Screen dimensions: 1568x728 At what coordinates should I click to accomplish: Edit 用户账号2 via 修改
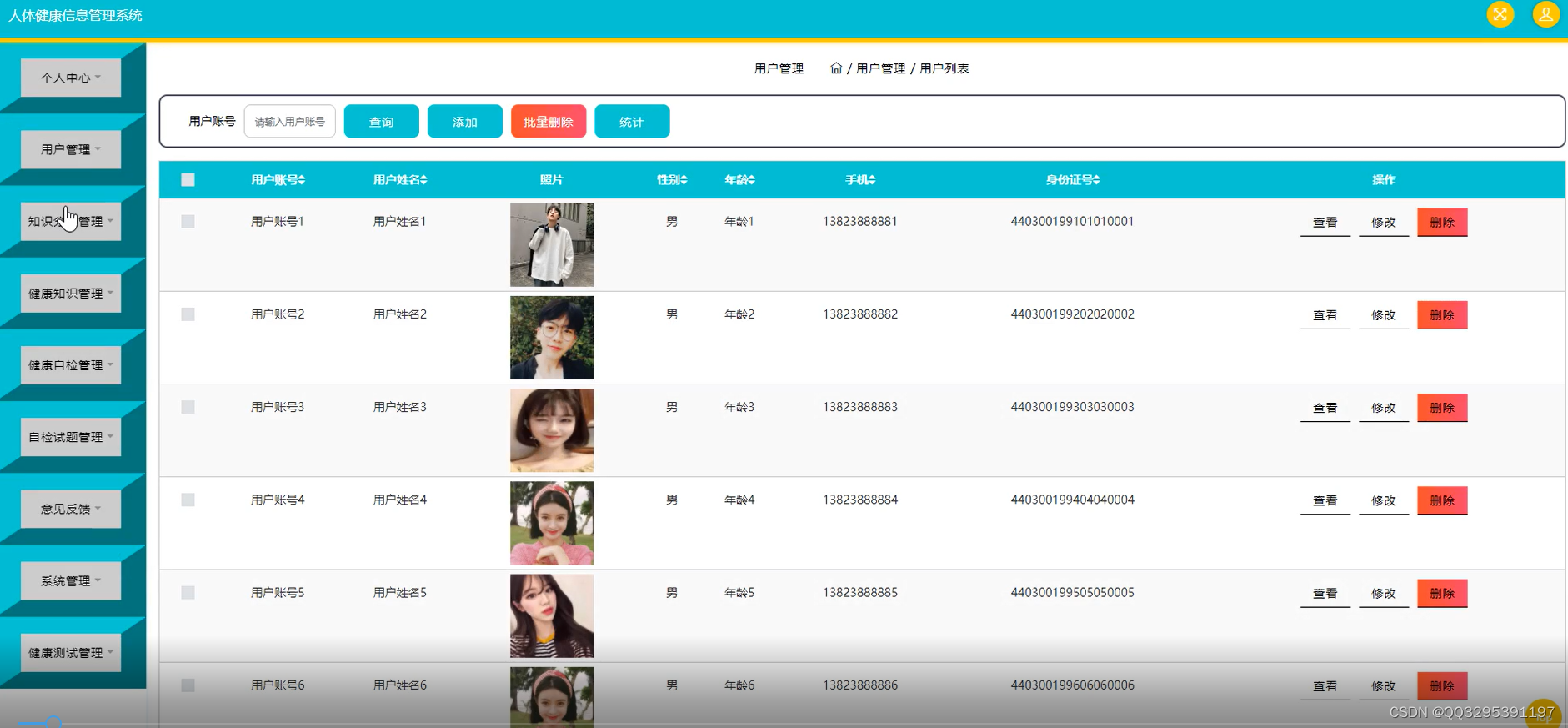coord(1384,315)
